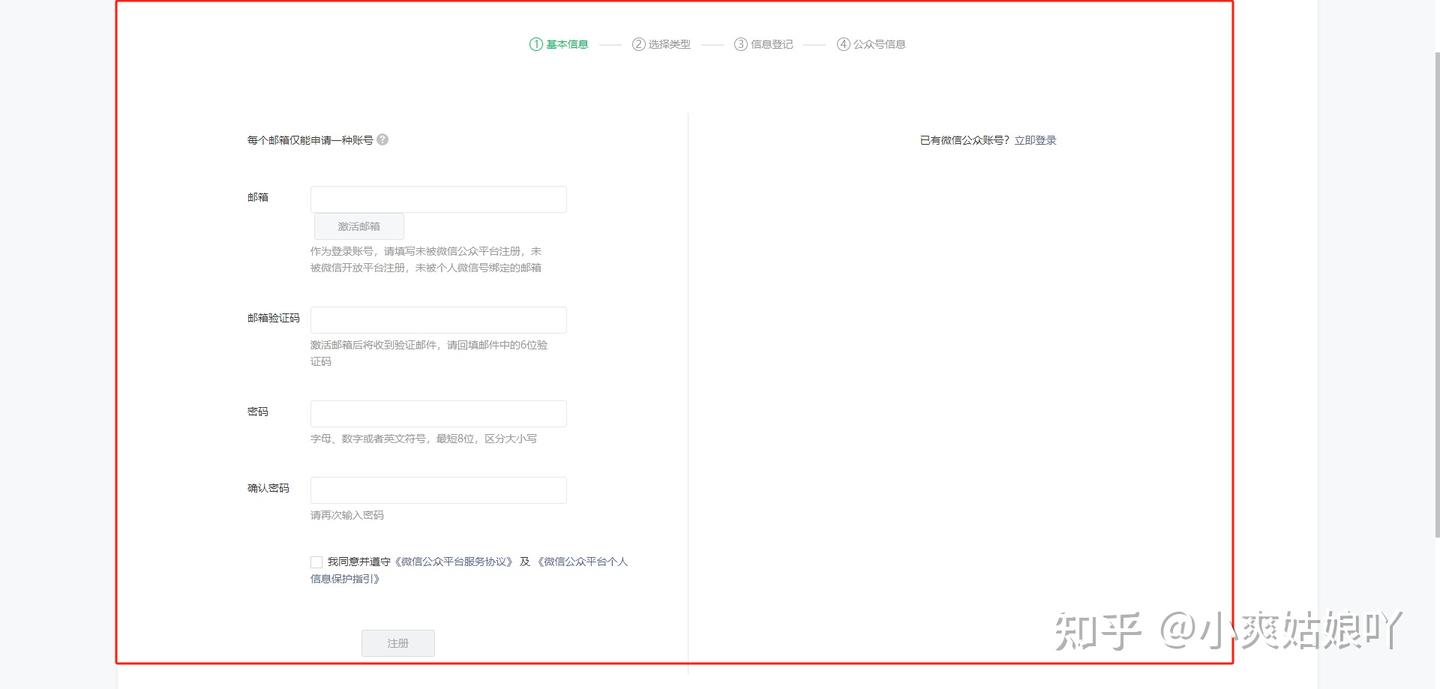The image size is (1440, 689).
Task: Click the 确认密码 input field
Action: (438, 490)
